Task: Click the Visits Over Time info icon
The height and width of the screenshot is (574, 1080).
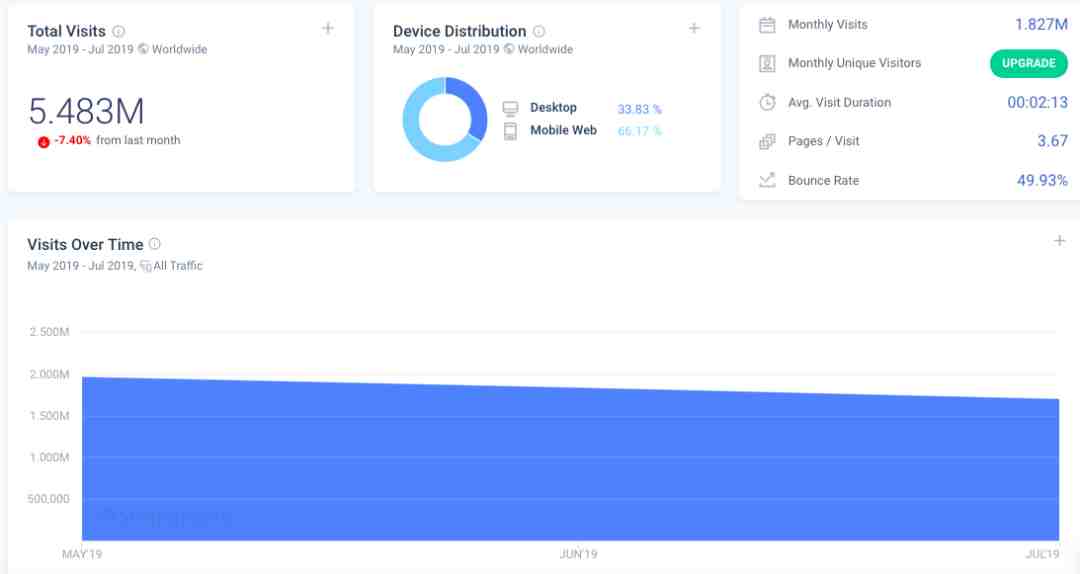Action: coord(155,244)
